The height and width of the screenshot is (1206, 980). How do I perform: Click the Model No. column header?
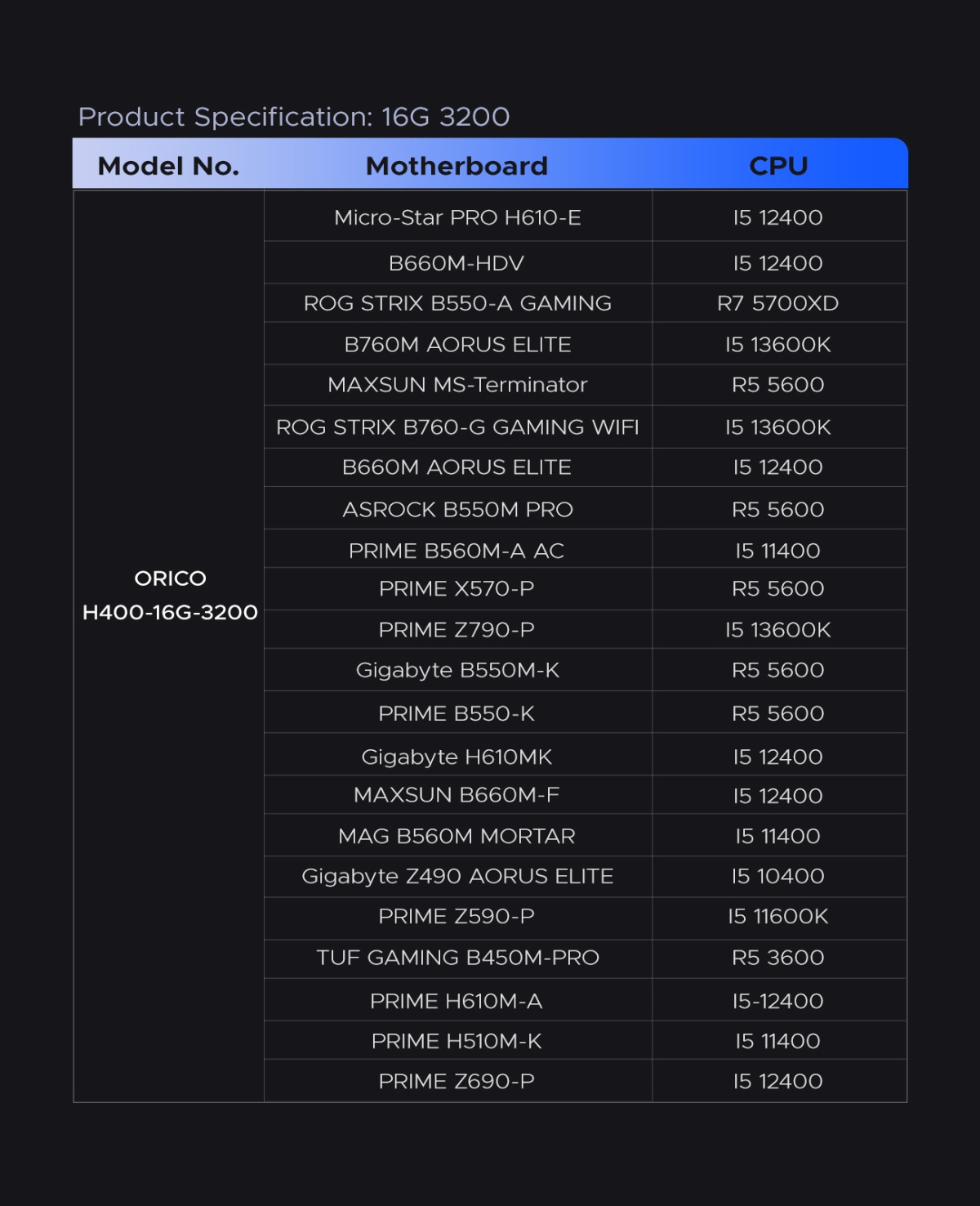click(168, 166)
